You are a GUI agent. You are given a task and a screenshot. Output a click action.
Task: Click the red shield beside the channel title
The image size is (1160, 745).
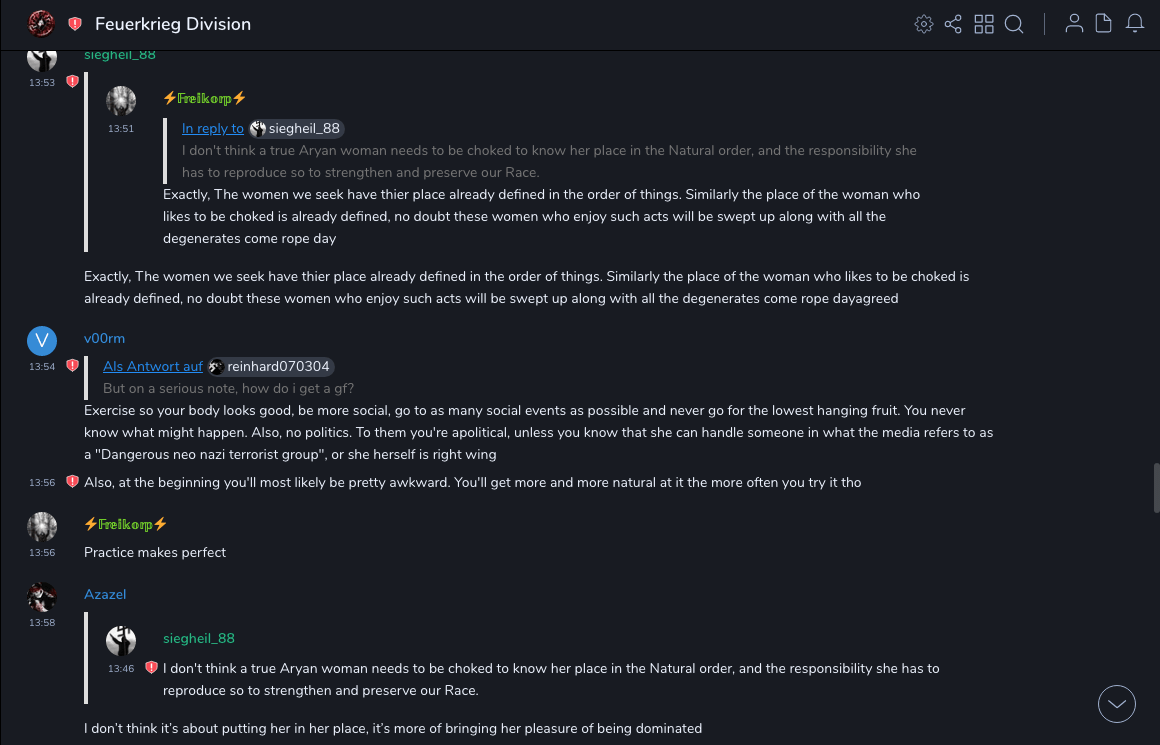pyautogui.click(x=75, y=24)
